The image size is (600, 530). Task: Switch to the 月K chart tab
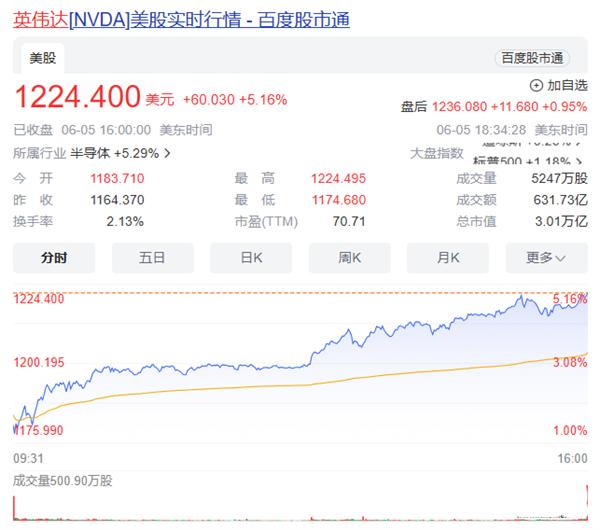448,258
